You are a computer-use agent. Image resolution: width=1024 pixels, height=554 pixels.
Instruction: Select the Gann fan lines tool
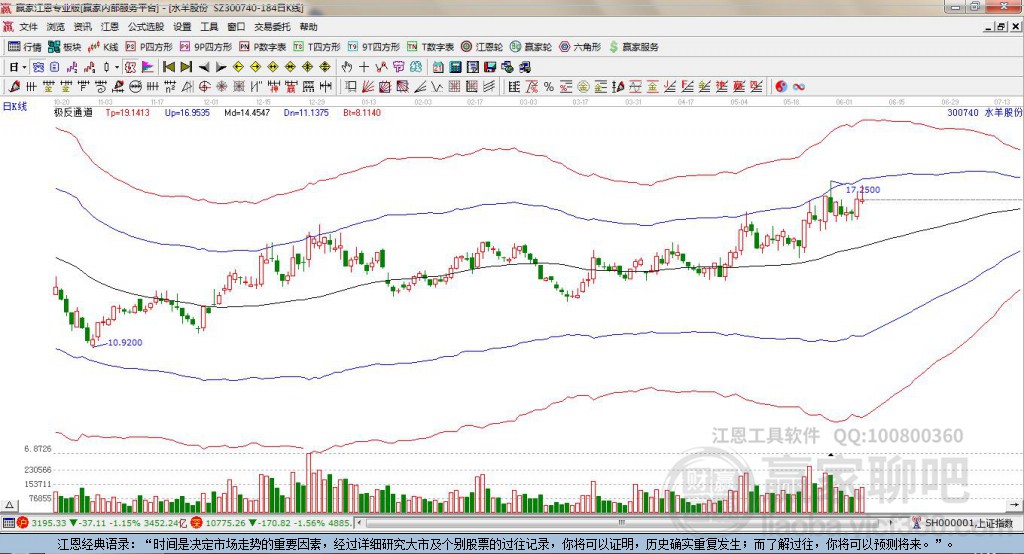(367, 86)
